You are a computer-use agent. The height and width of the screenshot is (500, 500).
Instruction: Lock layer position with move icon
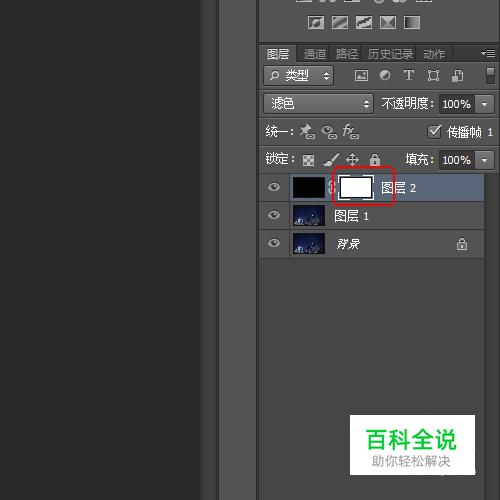point(352,160)
